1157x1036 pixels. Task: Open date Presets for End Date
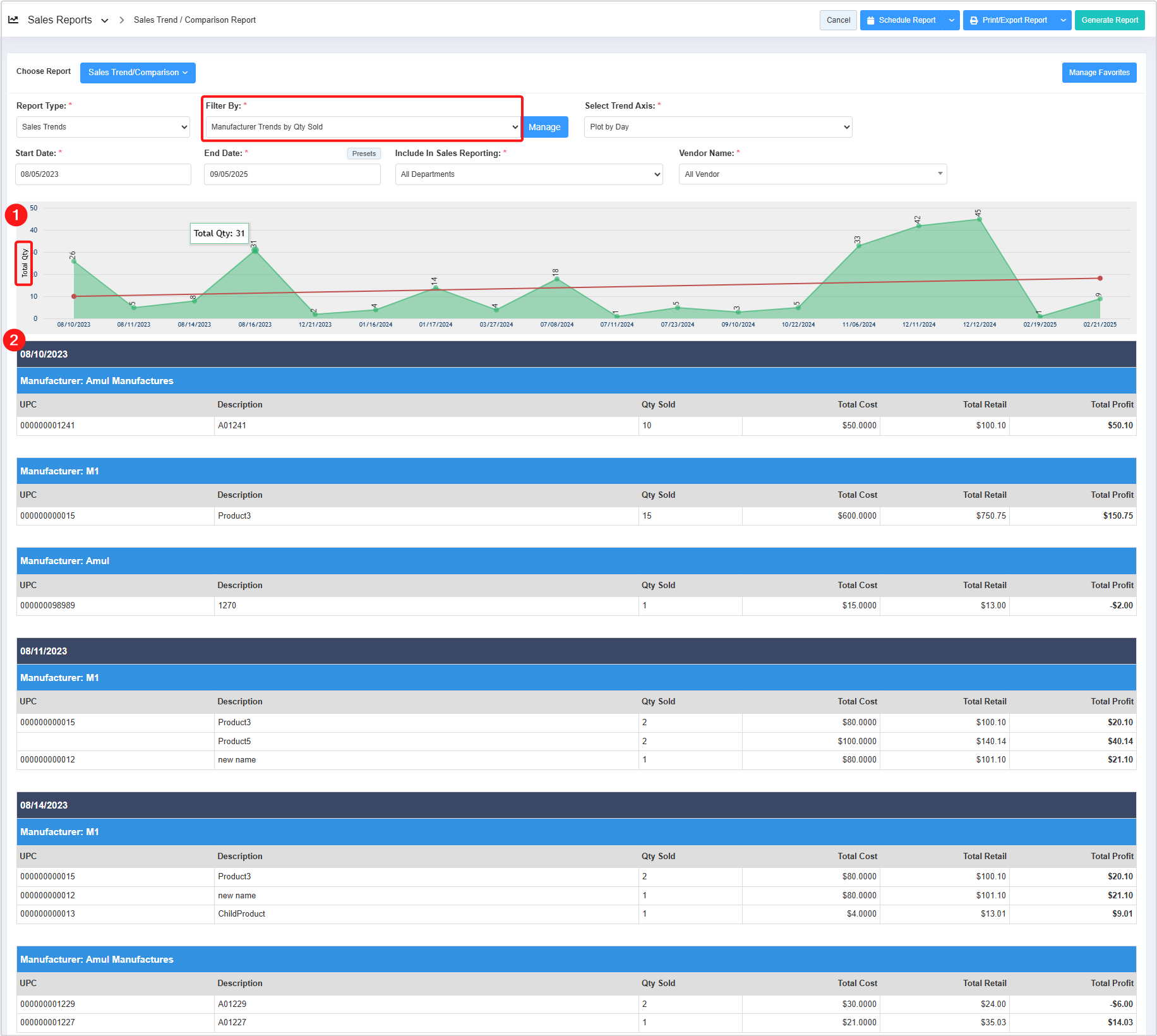(x=364, y=154)
